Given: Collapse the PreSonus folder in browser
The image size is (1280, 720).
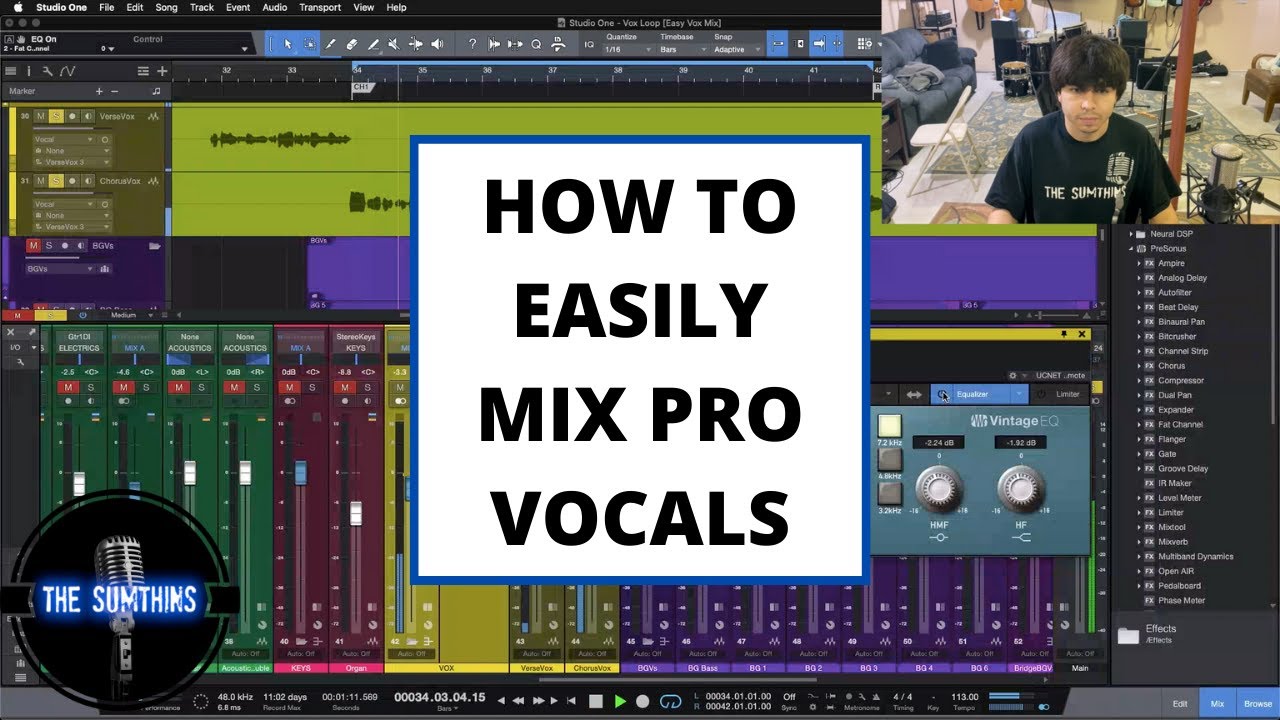Looking at the screenshot, I should pos(1130,248).
